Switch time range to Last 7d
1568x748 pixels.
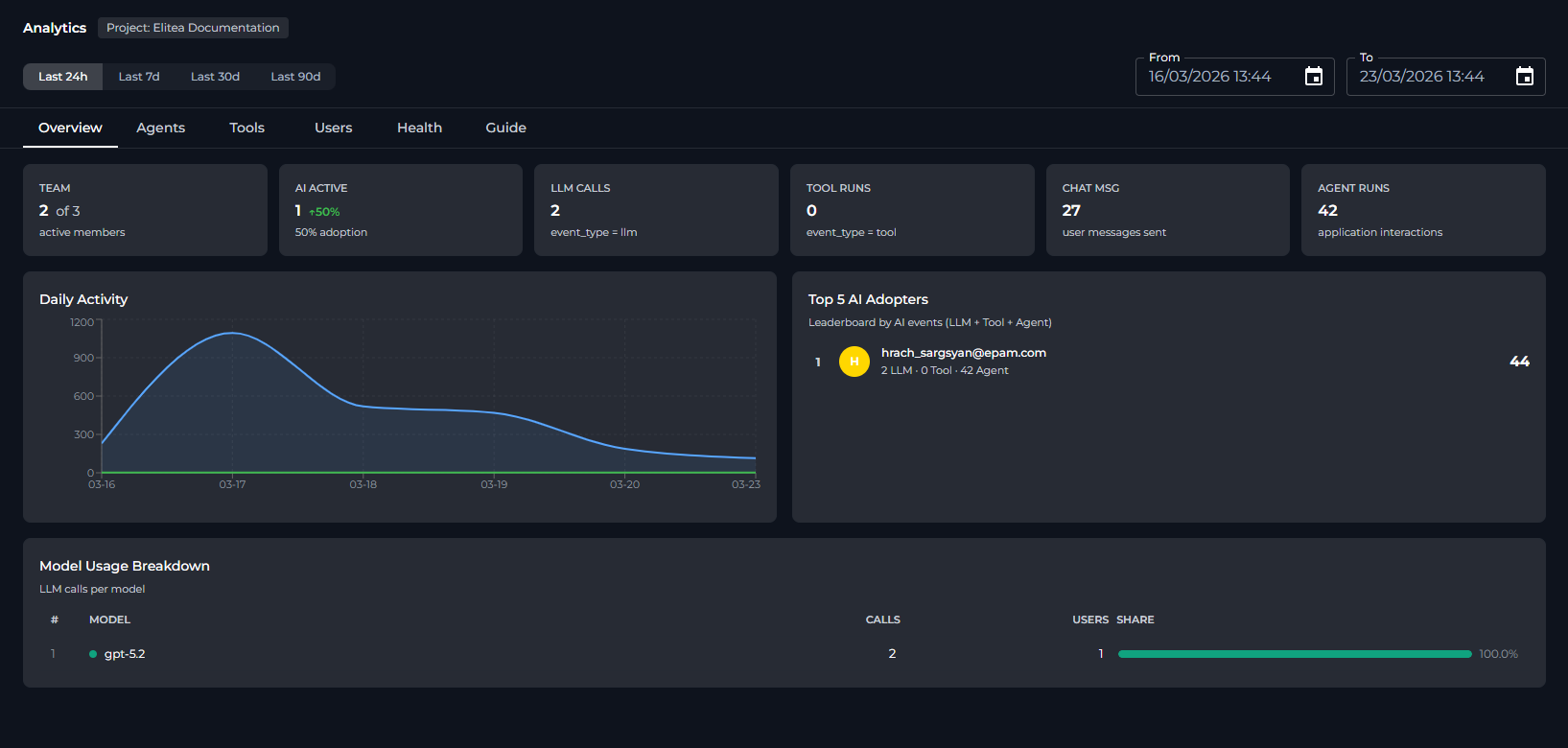point(139,77)
